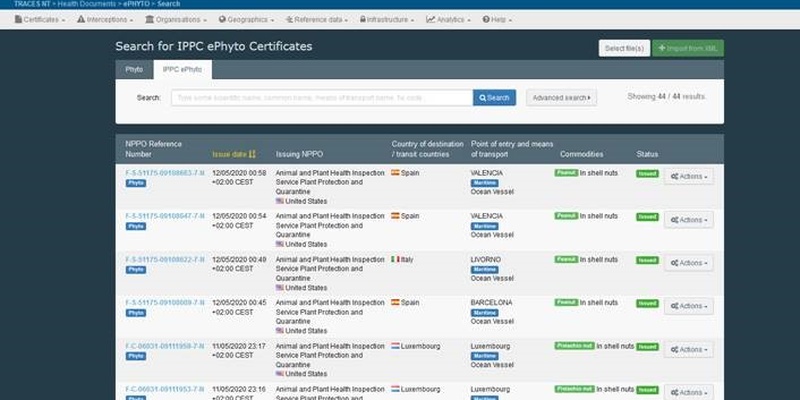Open the Infrastructure menu

tap(387, 20)
